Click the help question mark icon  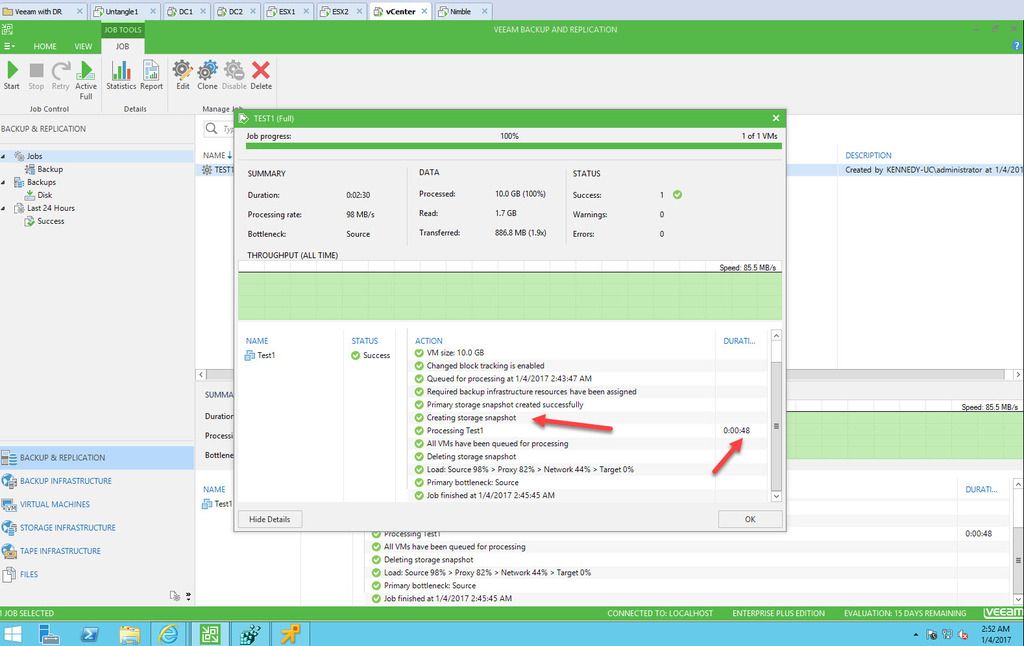point(1016,46)
